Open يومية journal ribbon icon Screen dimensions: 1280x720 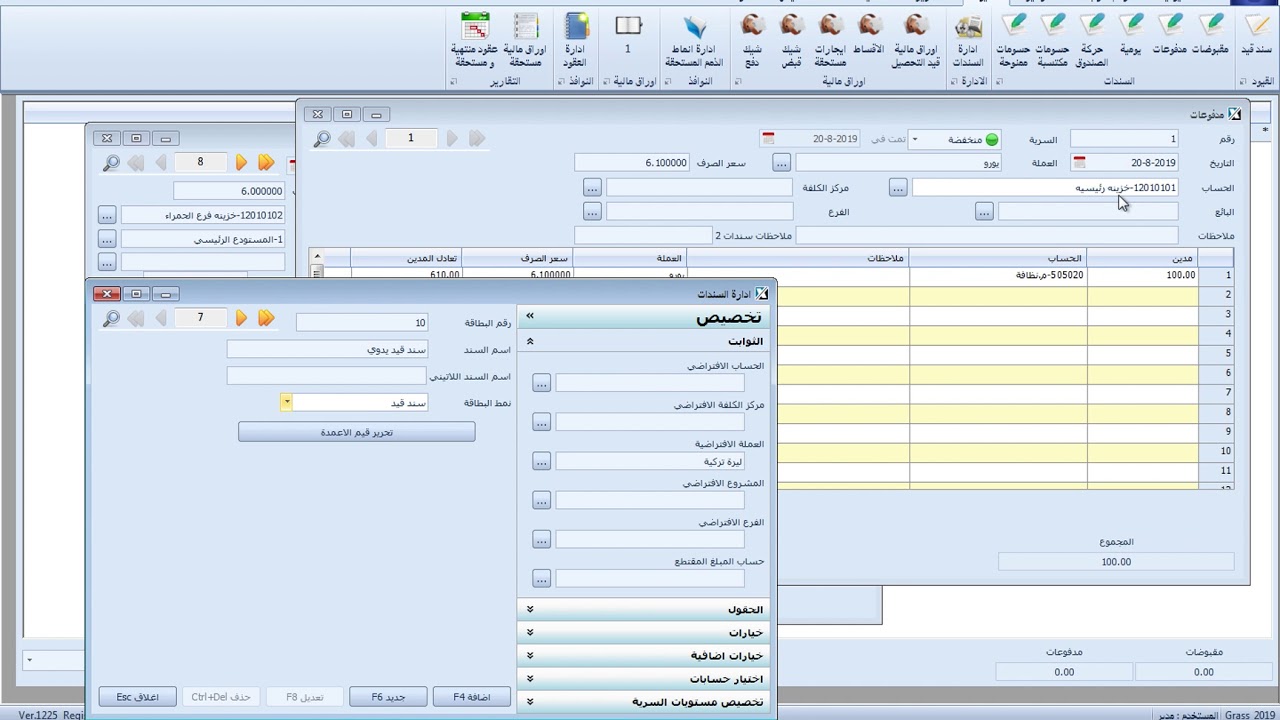coord(1131,36)
